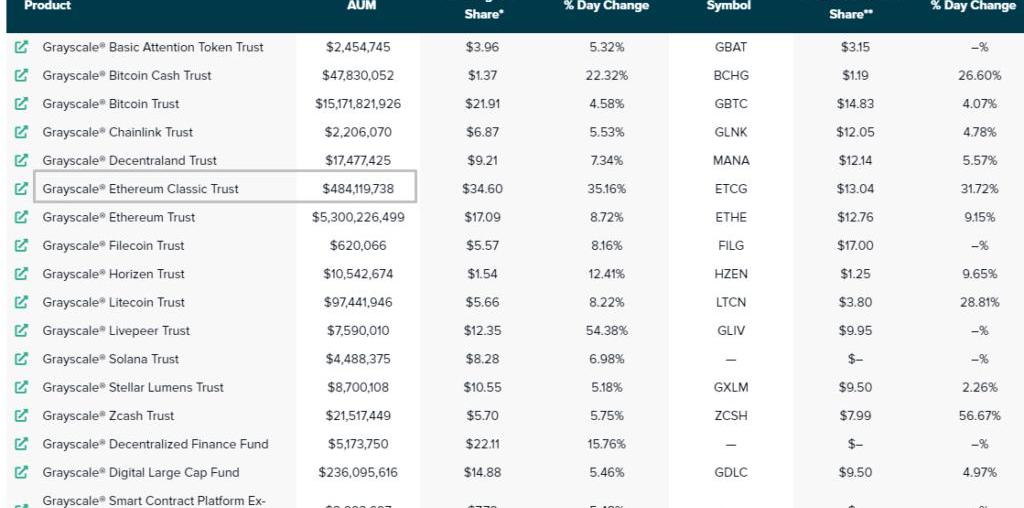Click the Symbol column header
The image size is (1024, 508).
728,6
